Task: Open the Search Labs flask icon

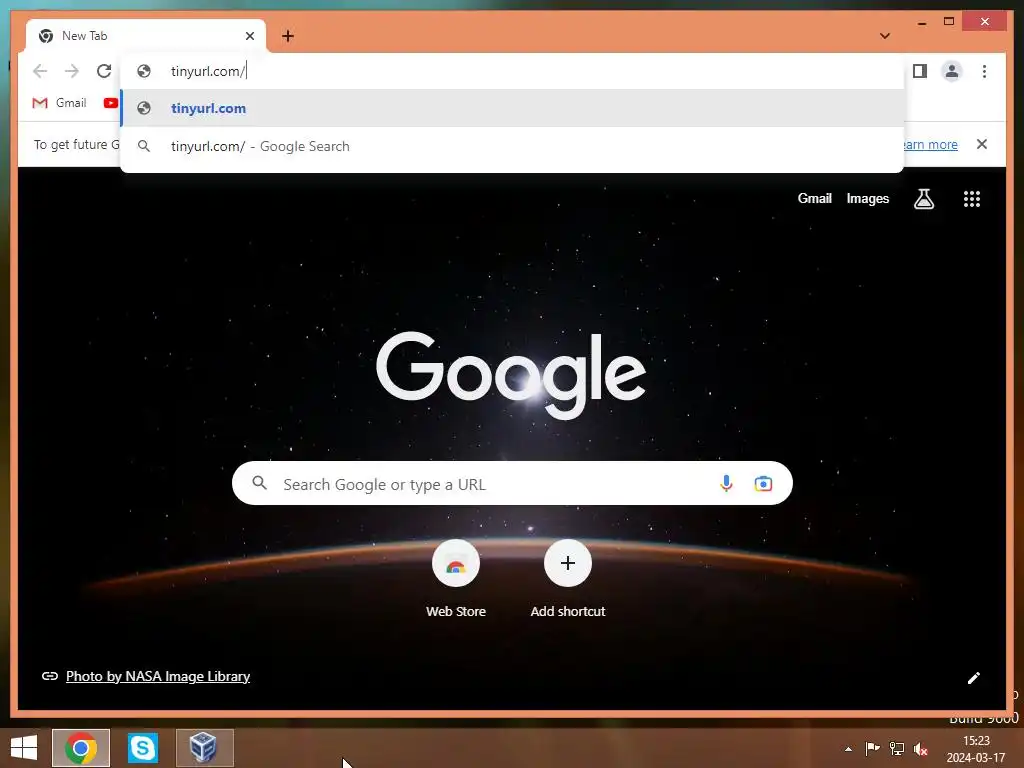Action: 923,199
